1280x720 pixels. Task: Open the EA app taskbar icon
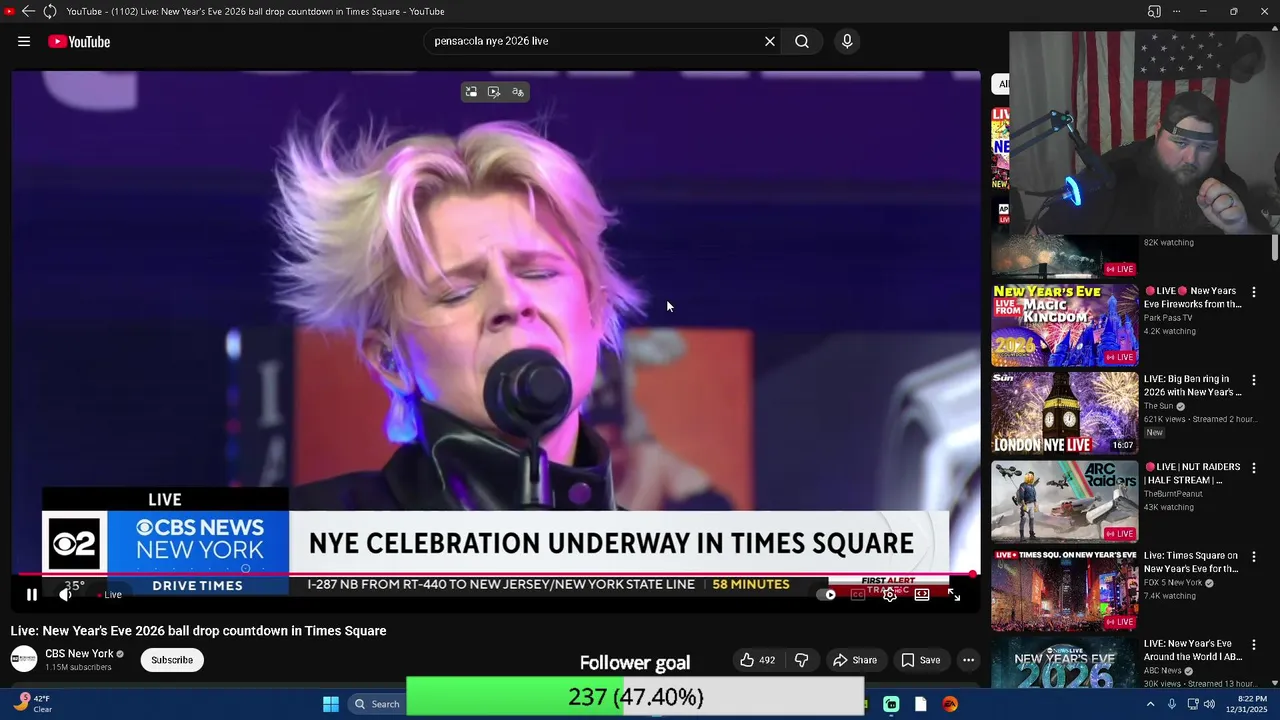coord(950,704)
